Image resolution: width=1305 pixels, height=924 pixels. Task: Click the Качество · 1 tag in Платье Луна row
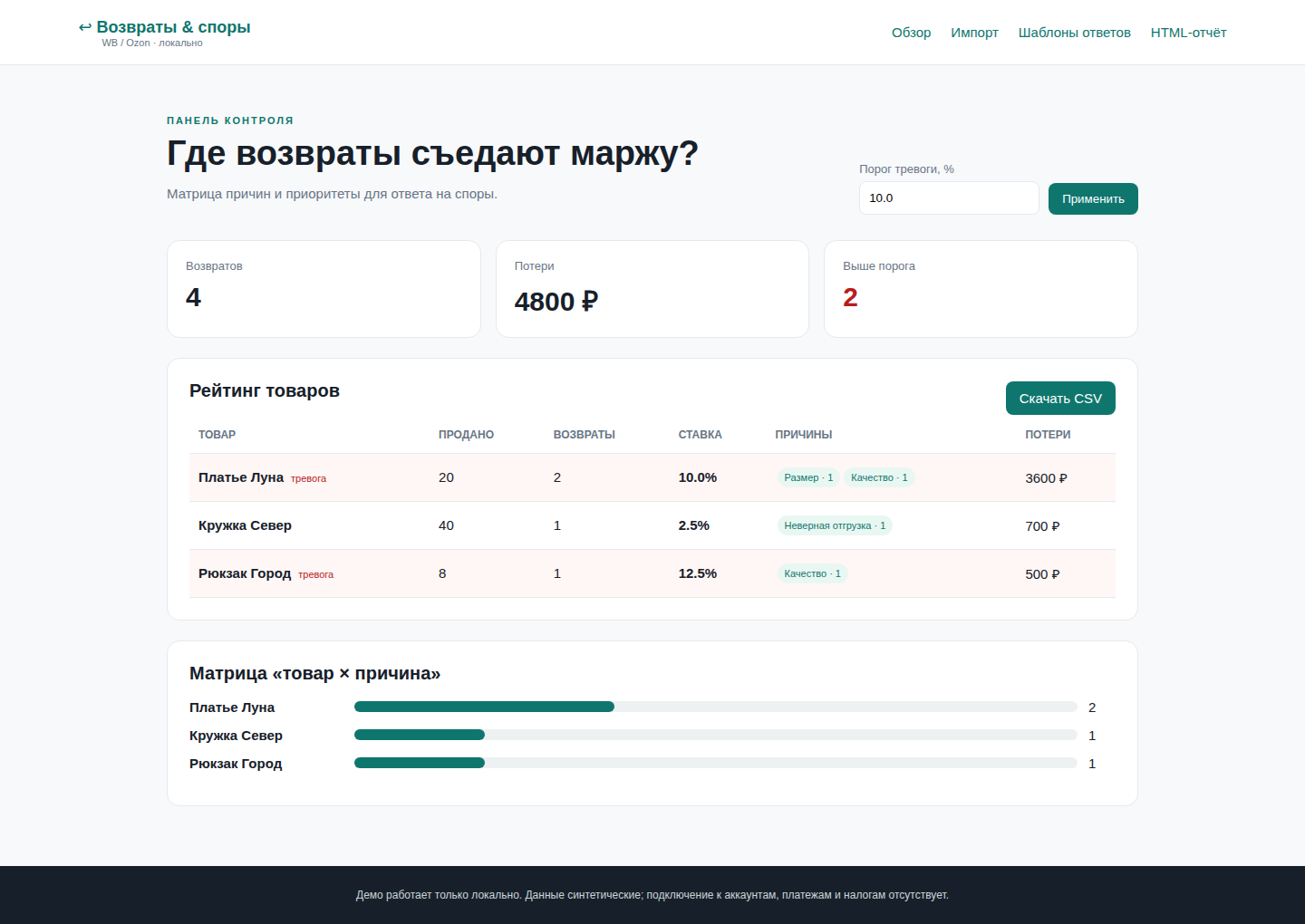879,477
